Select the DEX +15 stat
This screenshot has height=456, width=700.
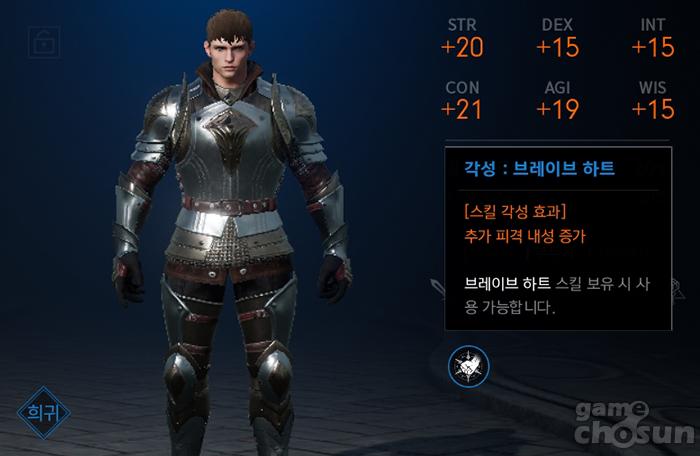[558, 38]
